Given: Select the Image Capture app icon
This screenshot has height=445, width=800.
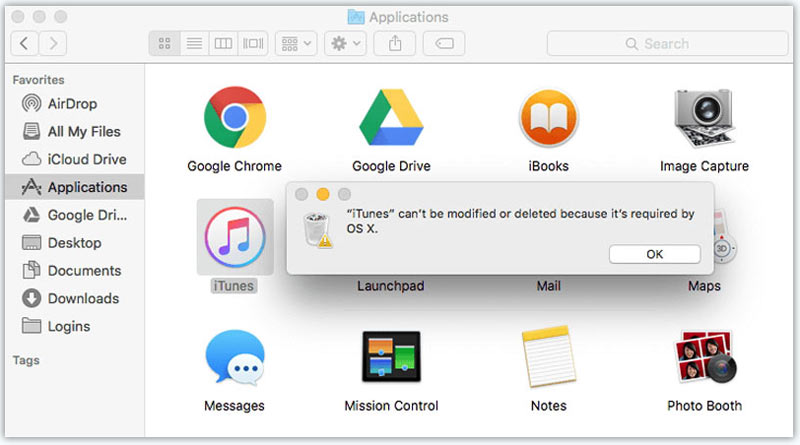Looking at the screenshot, I should 704,118.
